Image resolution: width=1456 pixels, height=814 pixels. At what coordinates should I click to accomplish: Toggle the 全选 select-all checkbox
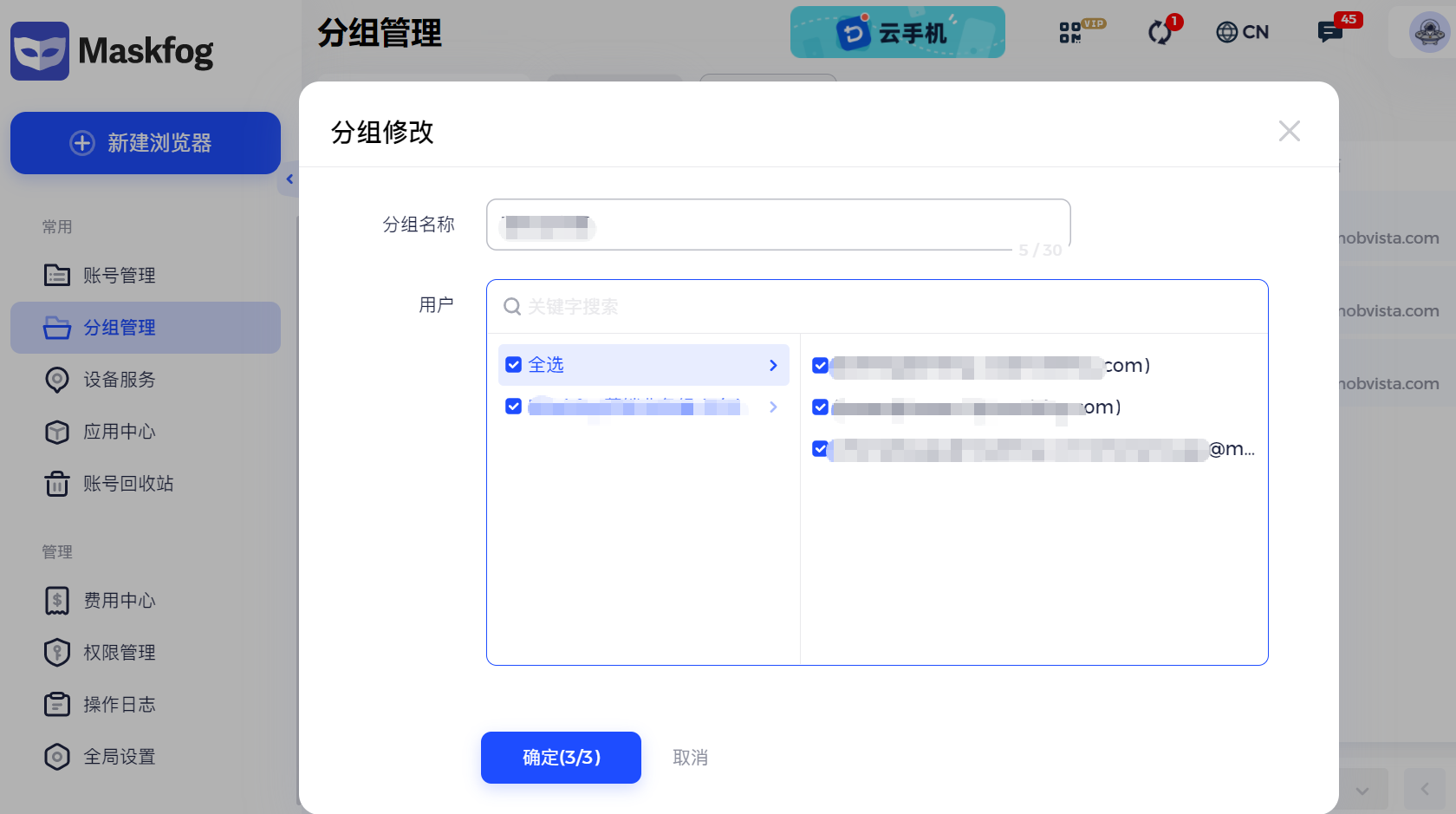tap(514, 365)
